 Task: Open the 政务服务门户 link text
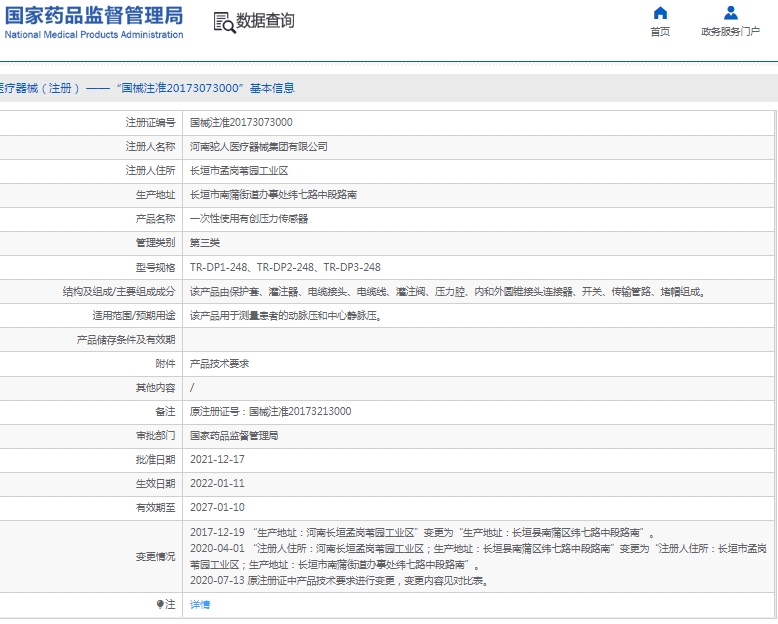point(730,32)
